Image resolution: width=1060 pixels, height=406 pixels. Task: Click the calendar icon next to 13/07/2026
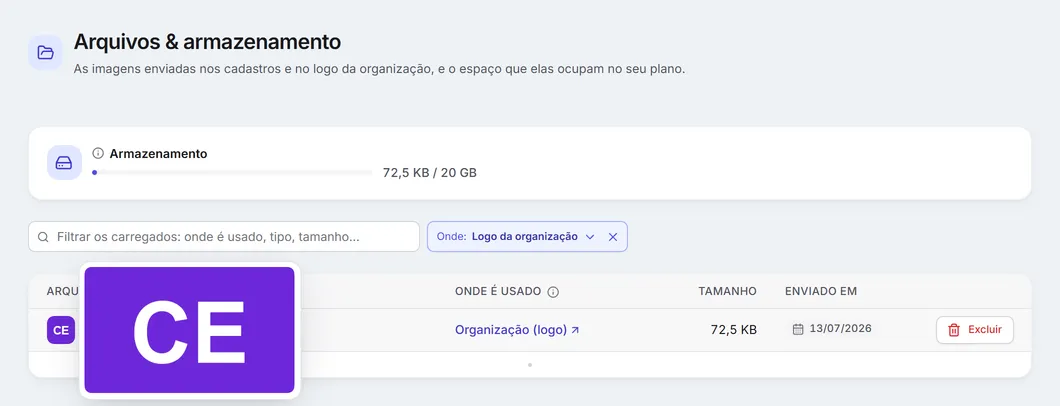[x=798, y=329]
